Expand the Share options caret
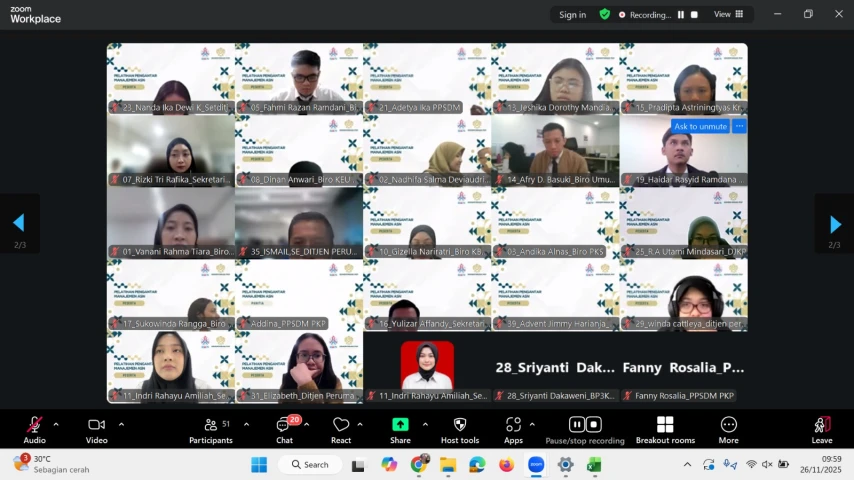The width and height of the screenshot is (854, 480). (425, 424)
